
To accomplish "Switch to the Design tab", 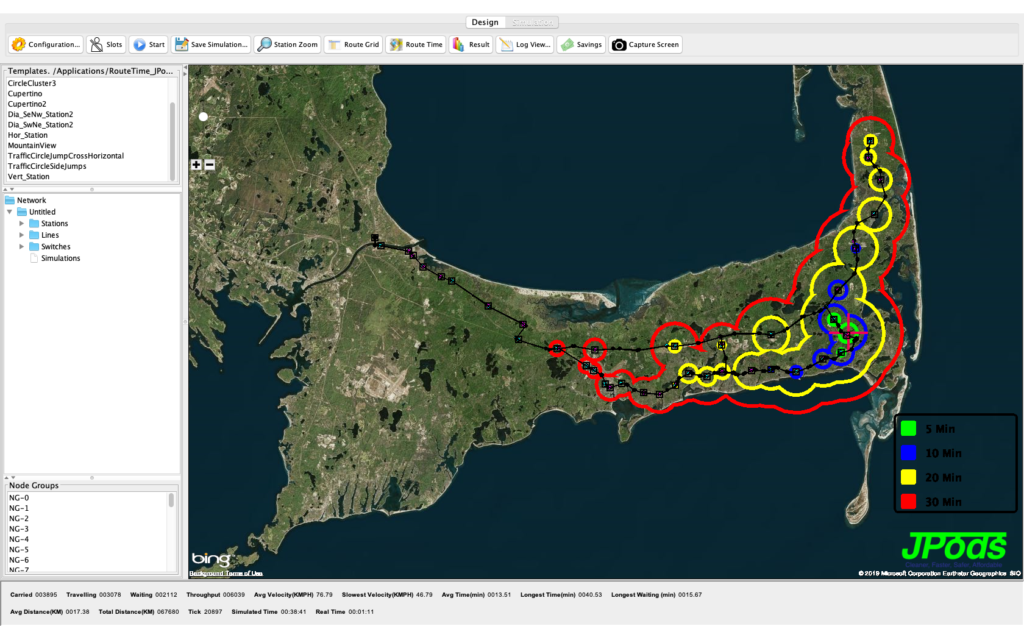I will pyautogui.click(x=484, y=22).
